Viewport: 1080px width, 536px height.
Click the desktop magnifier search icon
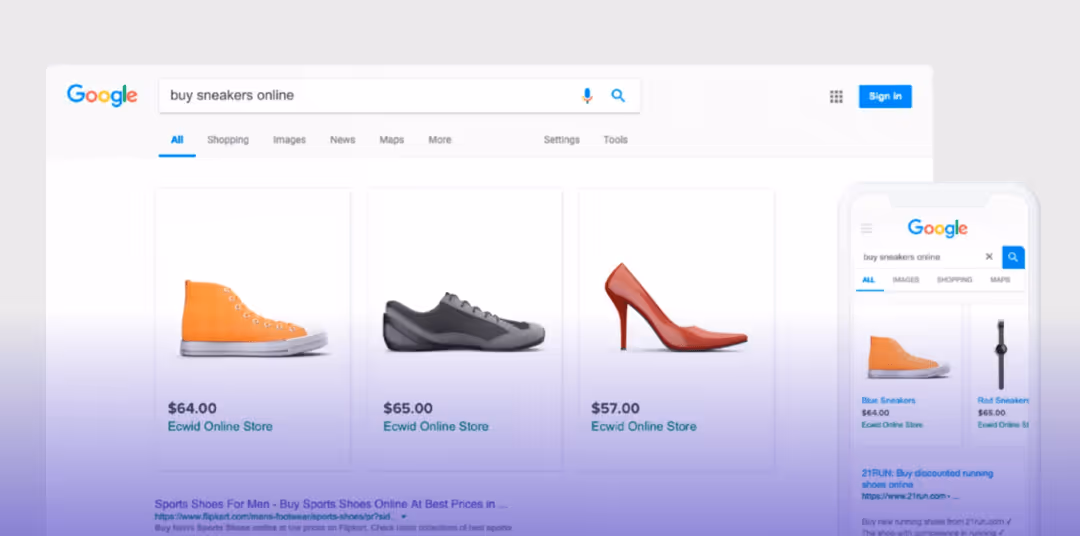pyautogui.click(x=618, y=96)
